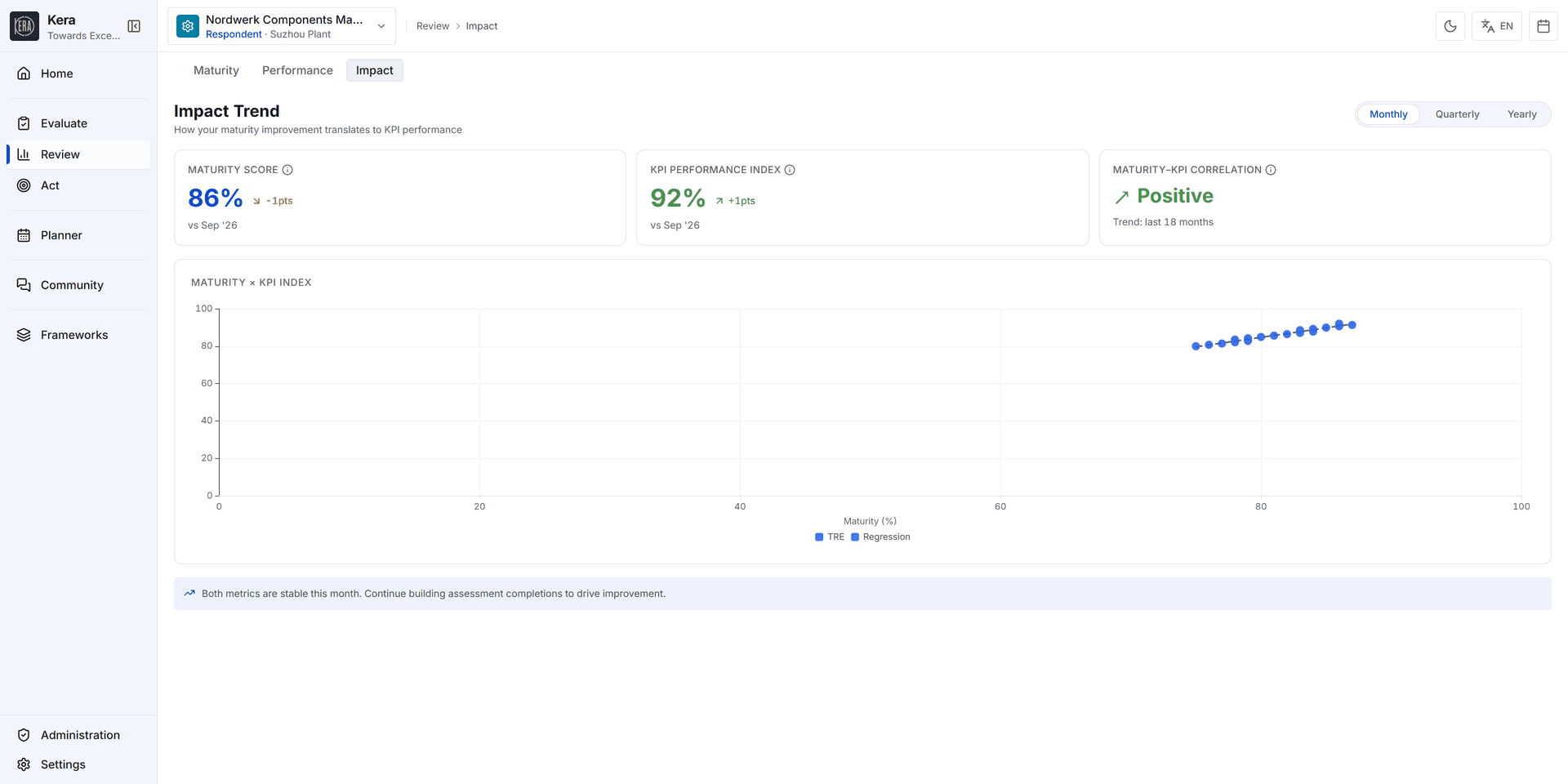Select the Quarterly period option
The height and width of the screenshot is (784, 1568).
1457,114
